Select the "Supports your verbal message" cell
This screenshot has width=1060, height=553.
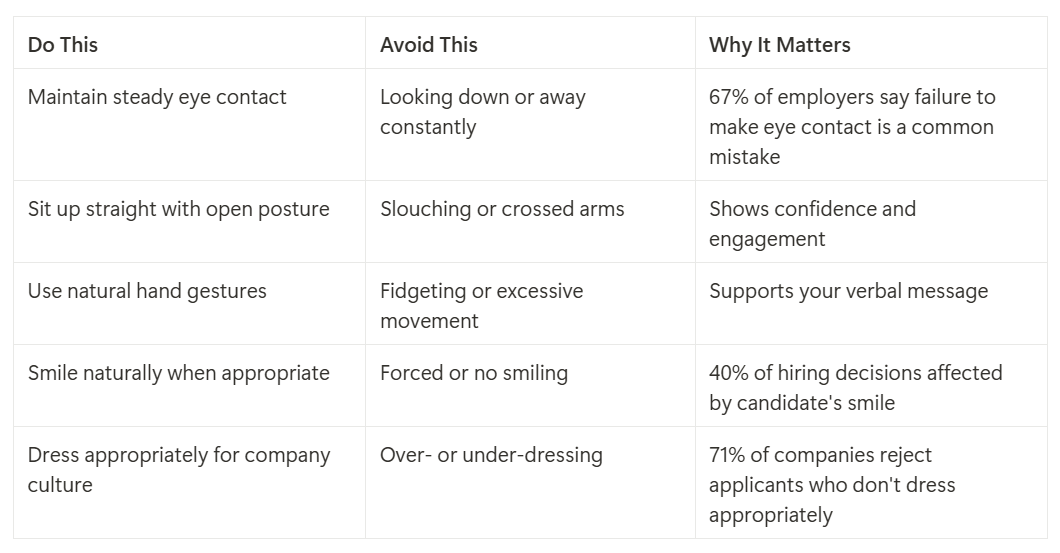pos(848,291)
